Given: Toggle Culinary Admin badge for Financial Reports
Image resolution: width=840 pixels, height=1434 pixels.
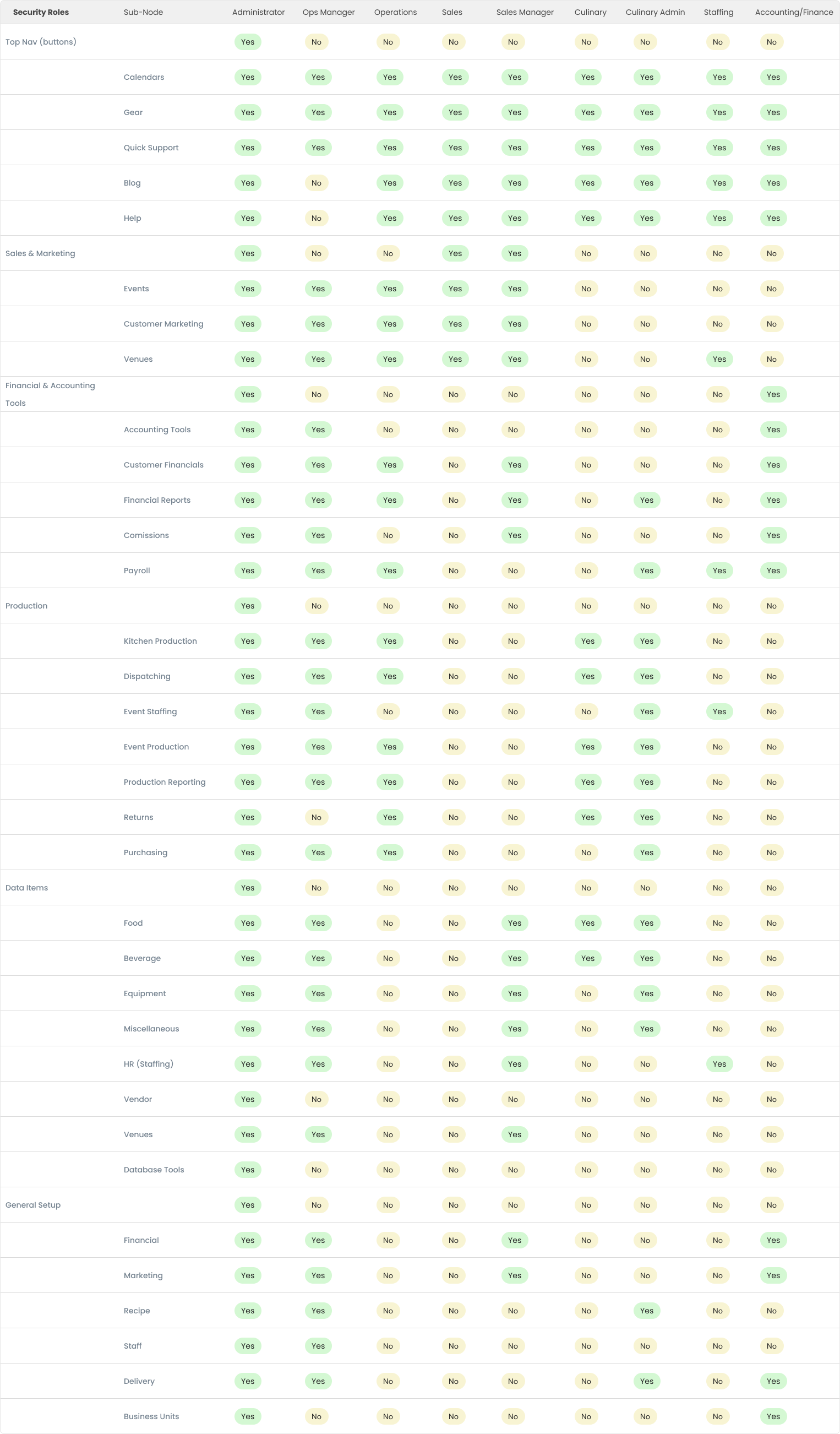Looking at the screenshot, I should (647, 499).
